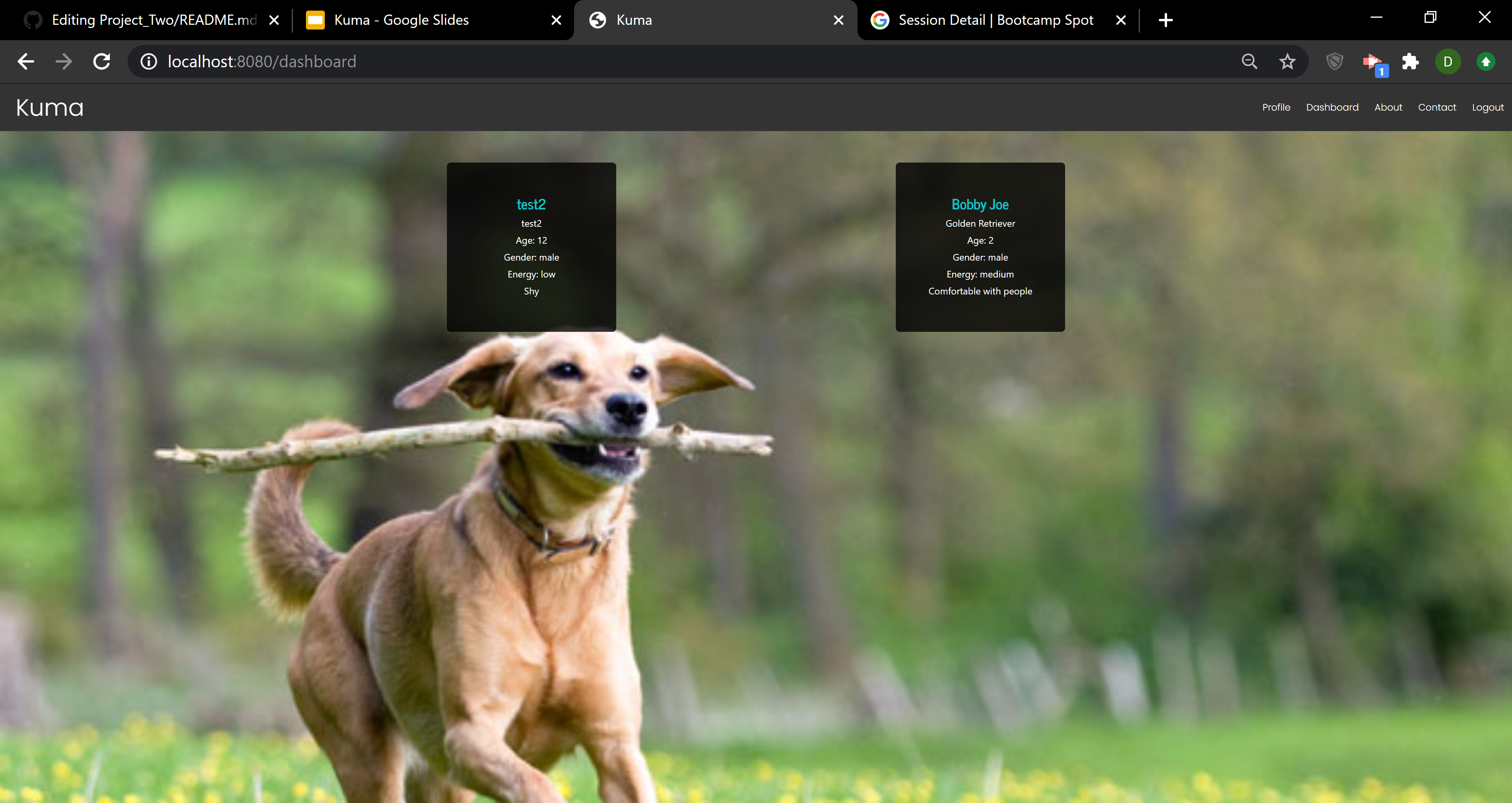This screenshot has width=1512, height=803.
Task: Log out via the Logout link
Action: pyautogui.click(x=1487, y=107)
